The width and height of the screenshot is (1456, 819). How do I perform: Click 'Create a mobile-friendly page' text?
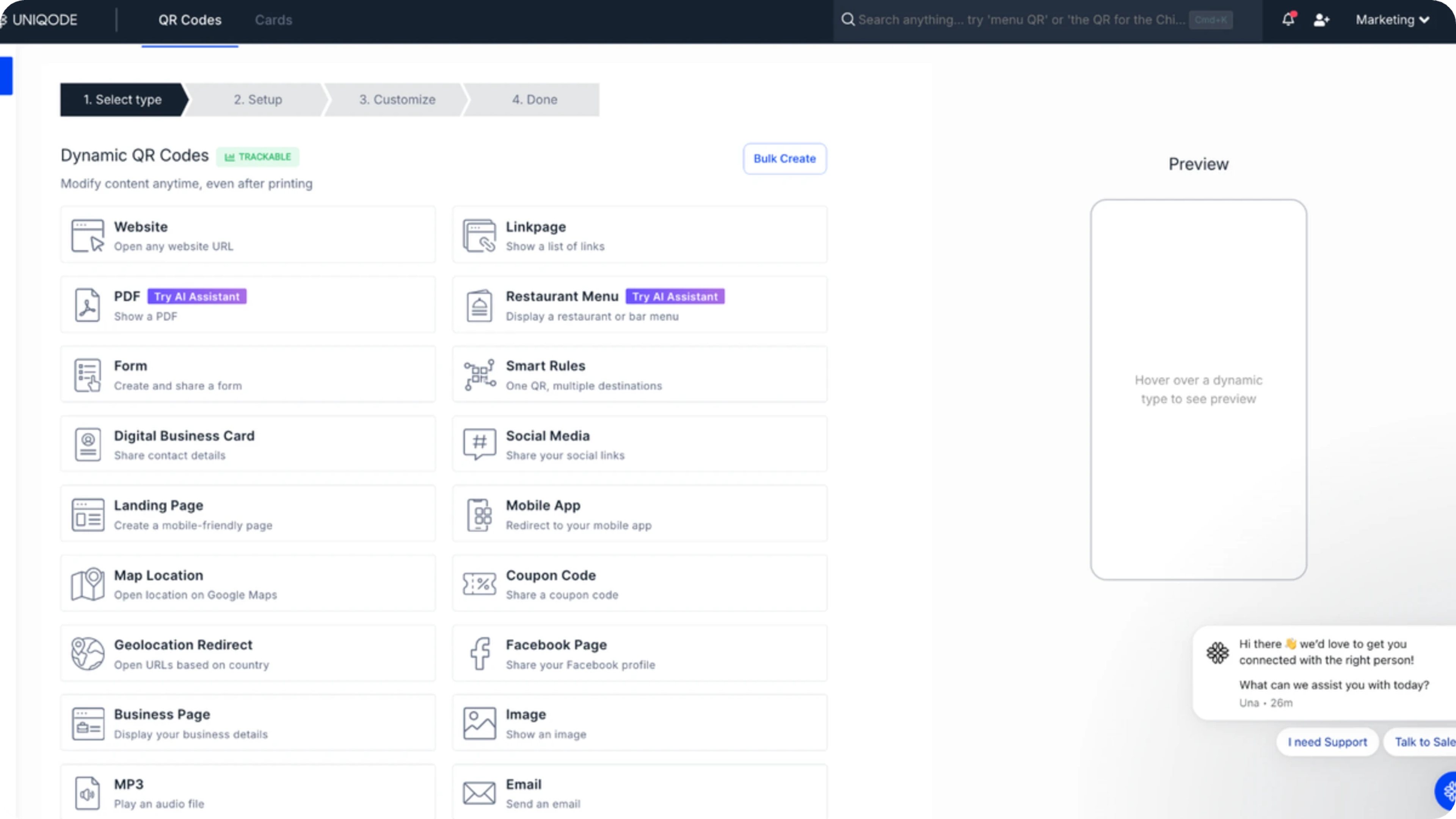tap(193, 526)
